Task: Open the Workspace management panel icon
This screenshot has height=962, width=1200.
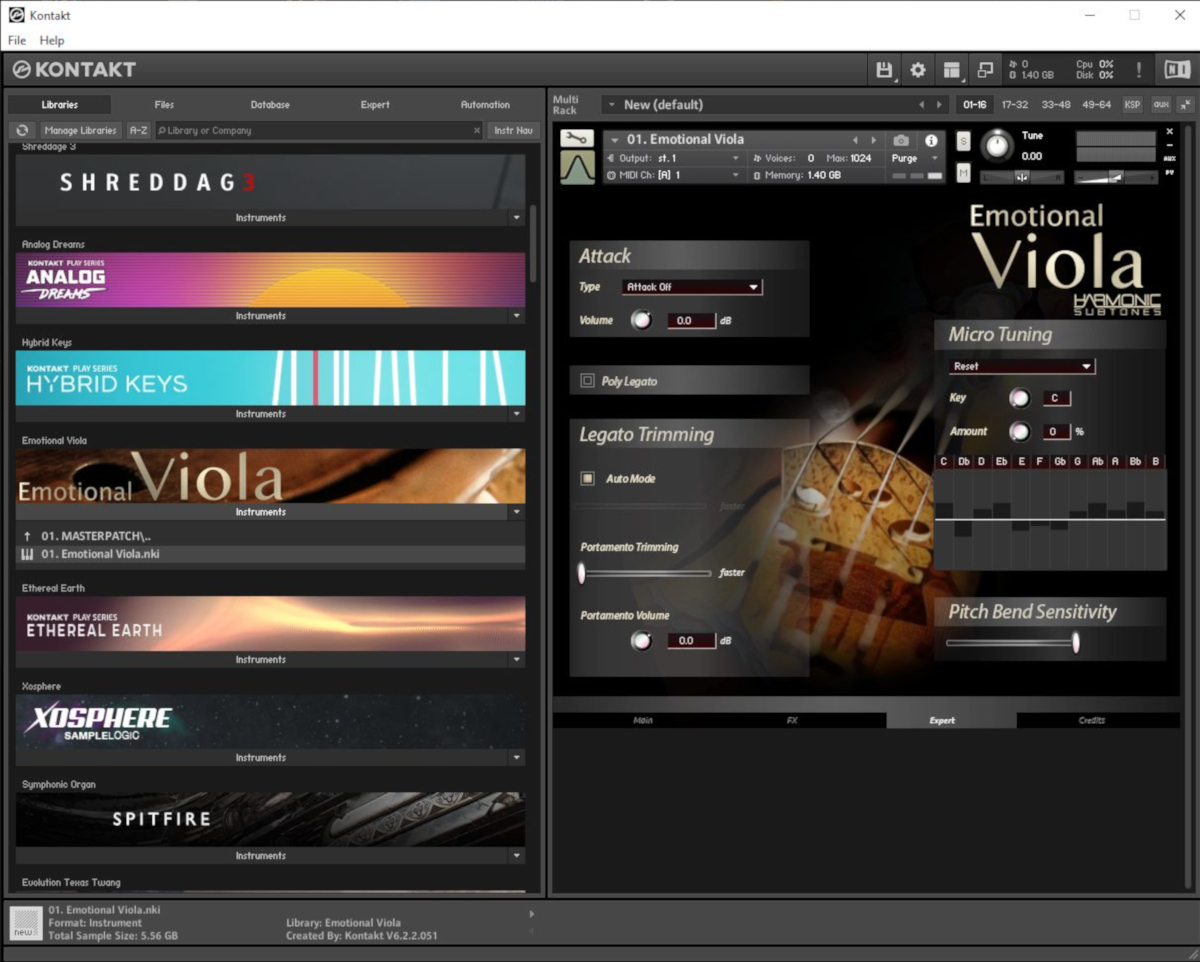Action: tap(952, 70)
